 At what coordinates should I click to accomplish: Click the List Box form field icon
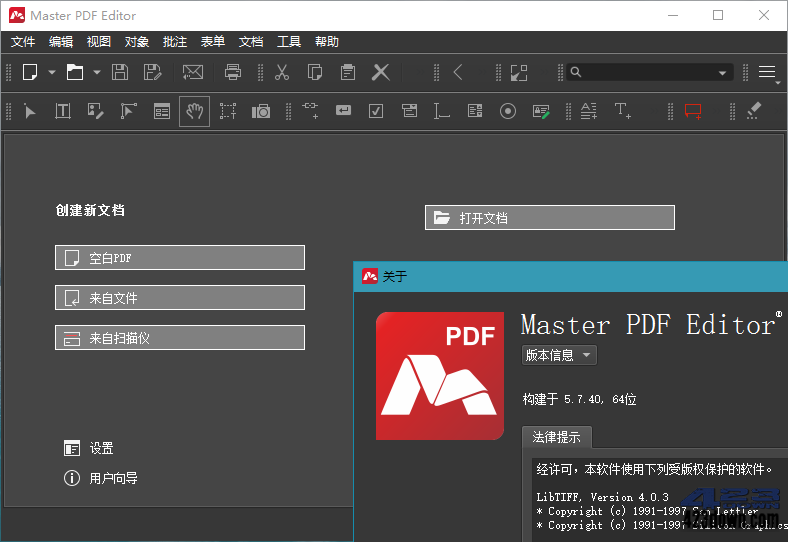475,111
